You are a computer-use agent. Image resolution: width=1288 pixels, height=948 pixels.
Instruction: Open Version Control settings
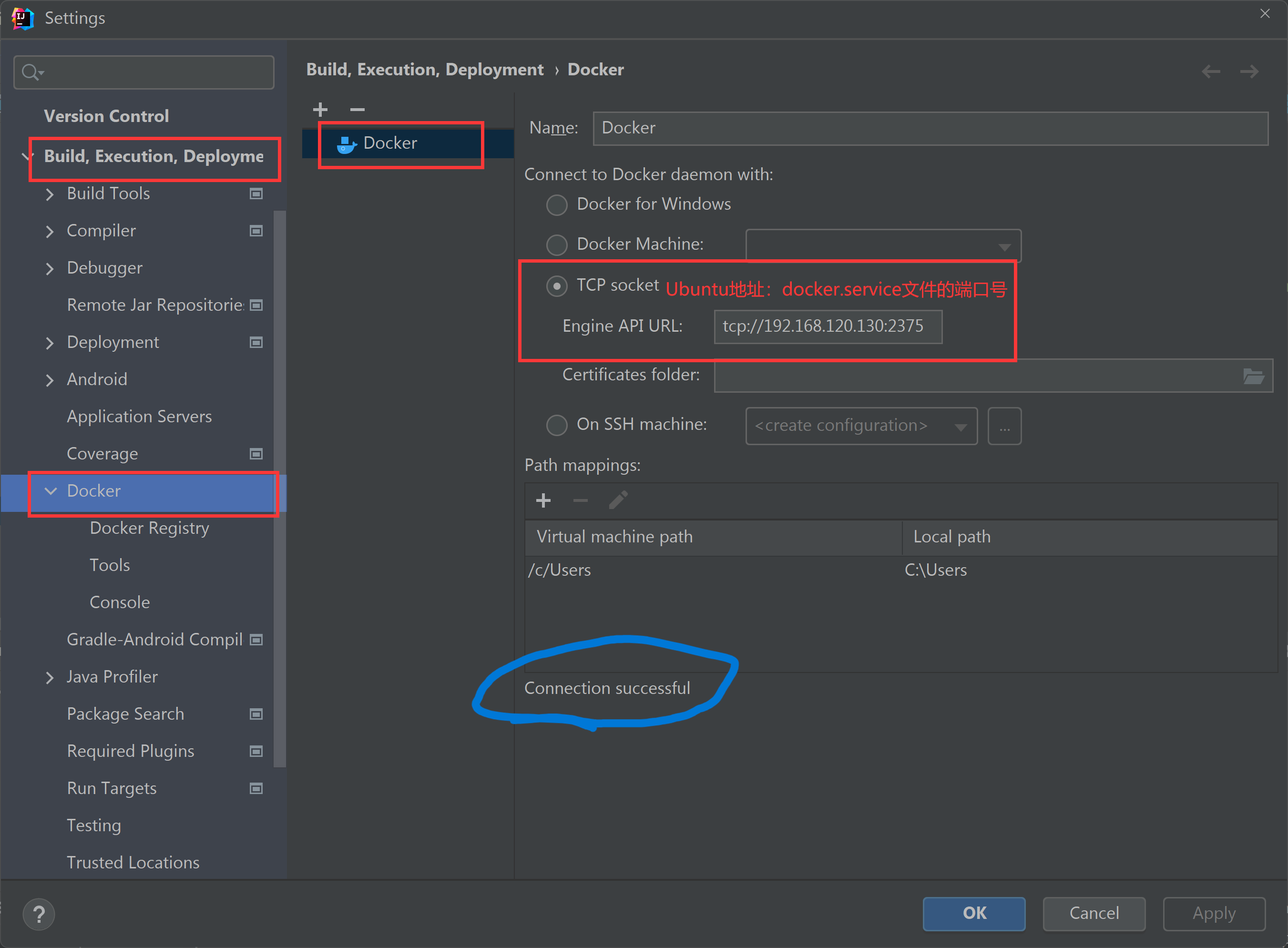(x=106, y=116)
